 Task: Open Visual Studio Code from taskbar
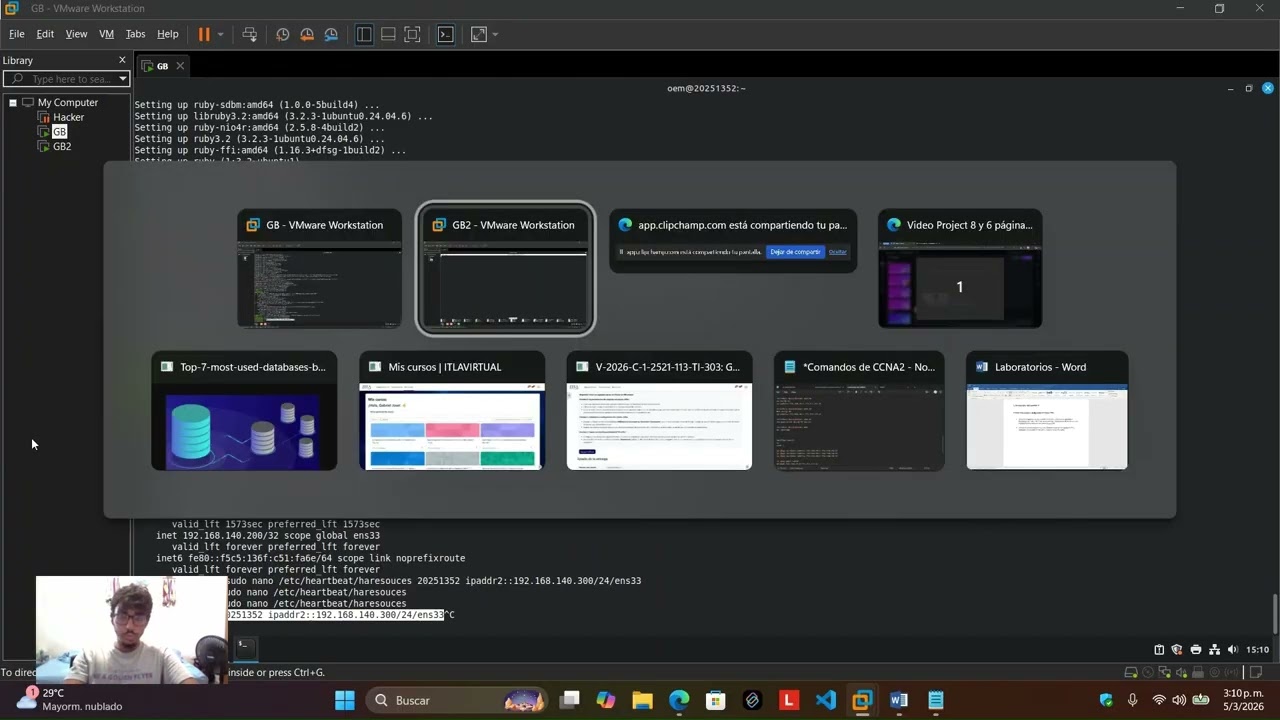(x=826, y=700)
